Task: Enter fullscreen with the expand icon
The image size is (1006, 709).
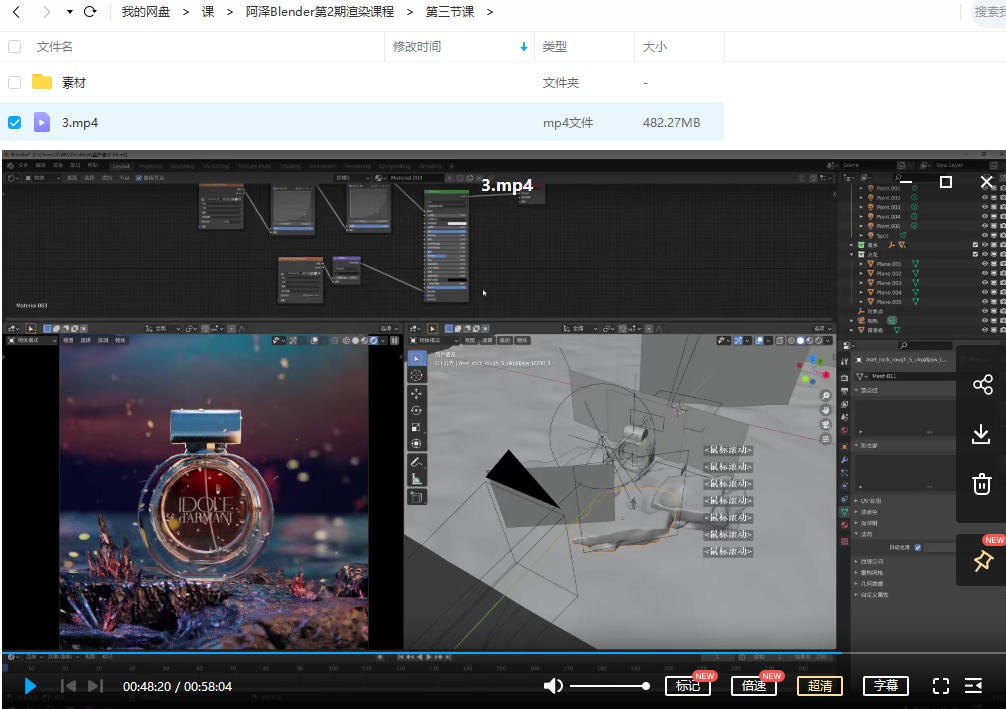Action: pos(940,686)
